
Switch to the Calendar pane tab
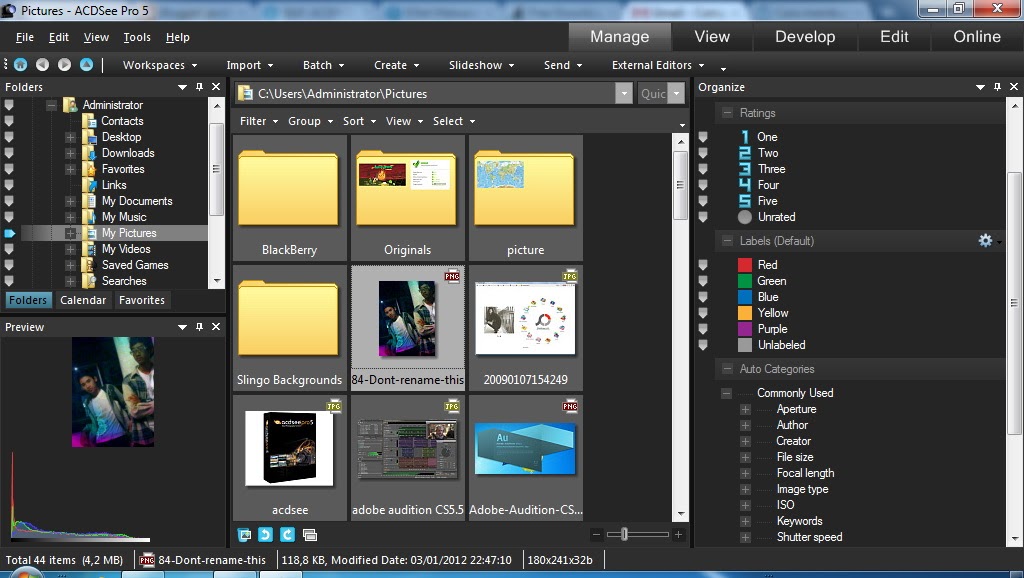[83, 300]
